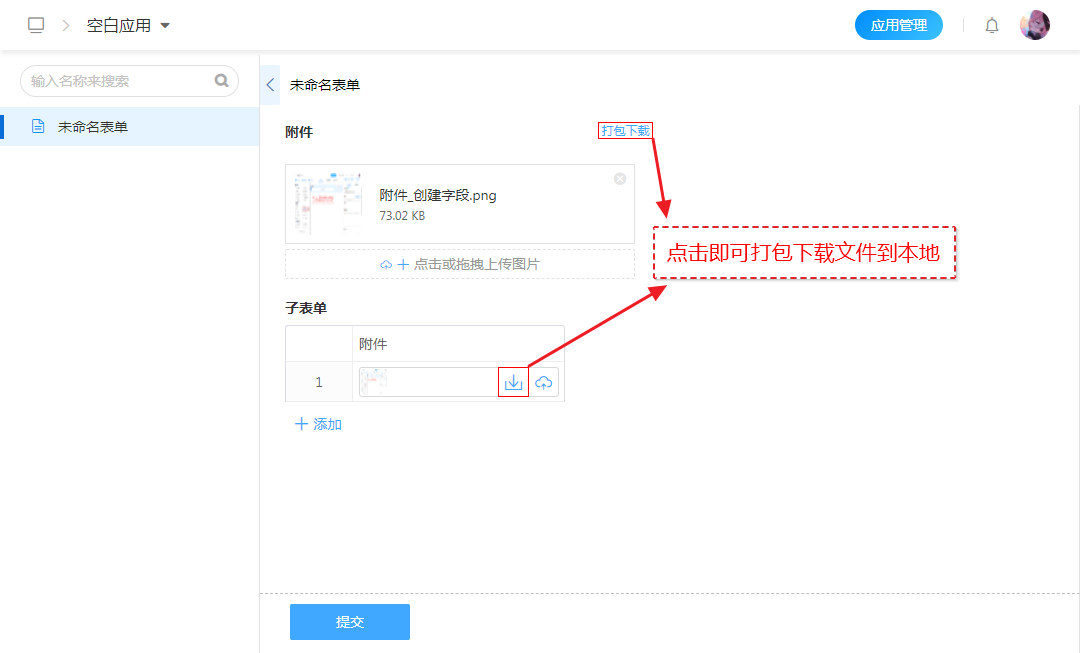Click 添加 to add a sub-form row
This screenshot has width=1080, height=653.
coord(319,424)
